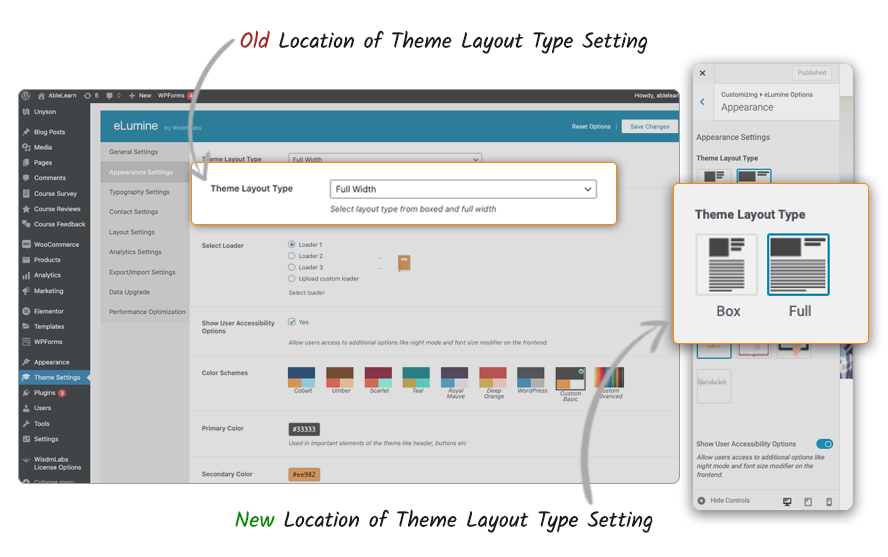Switch to desktop preview icon
The height and width of the screenshot is (557, 888).
(787, 500)
